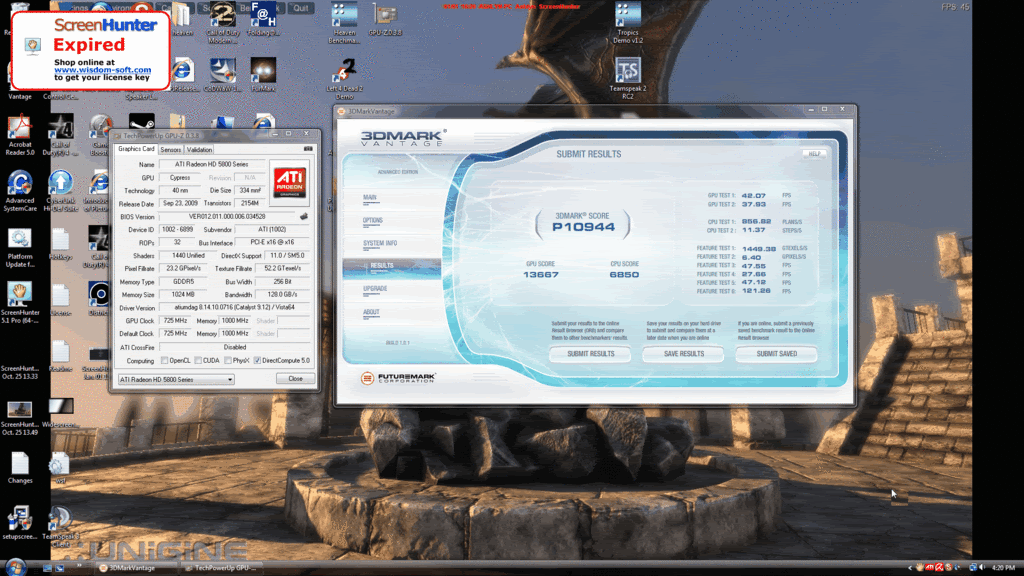1024x576 pixels.
Task: Click the Release Date value Sep 23, 2009
Action: point(180,204)
